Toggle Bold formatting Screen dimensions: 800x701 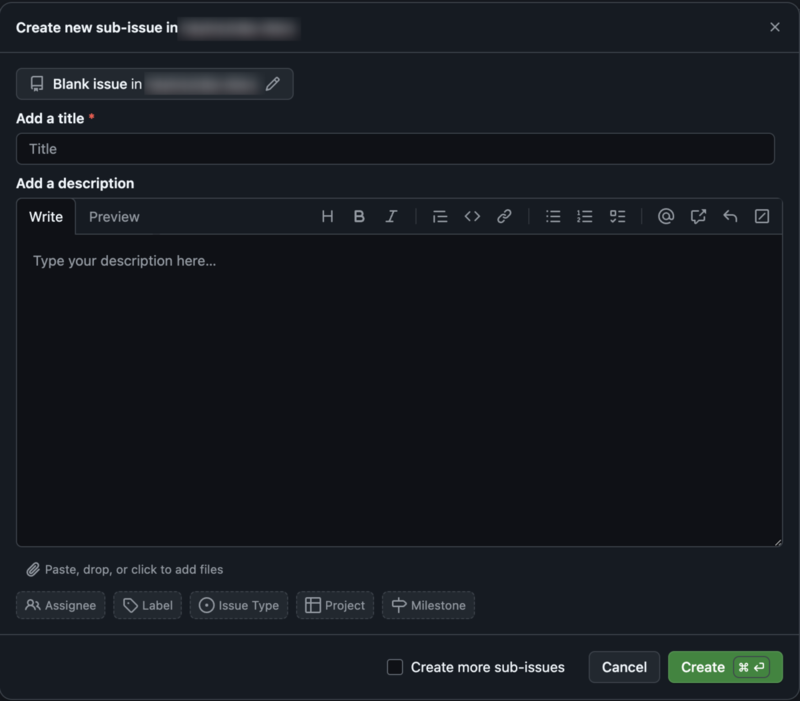pos(359,216)
